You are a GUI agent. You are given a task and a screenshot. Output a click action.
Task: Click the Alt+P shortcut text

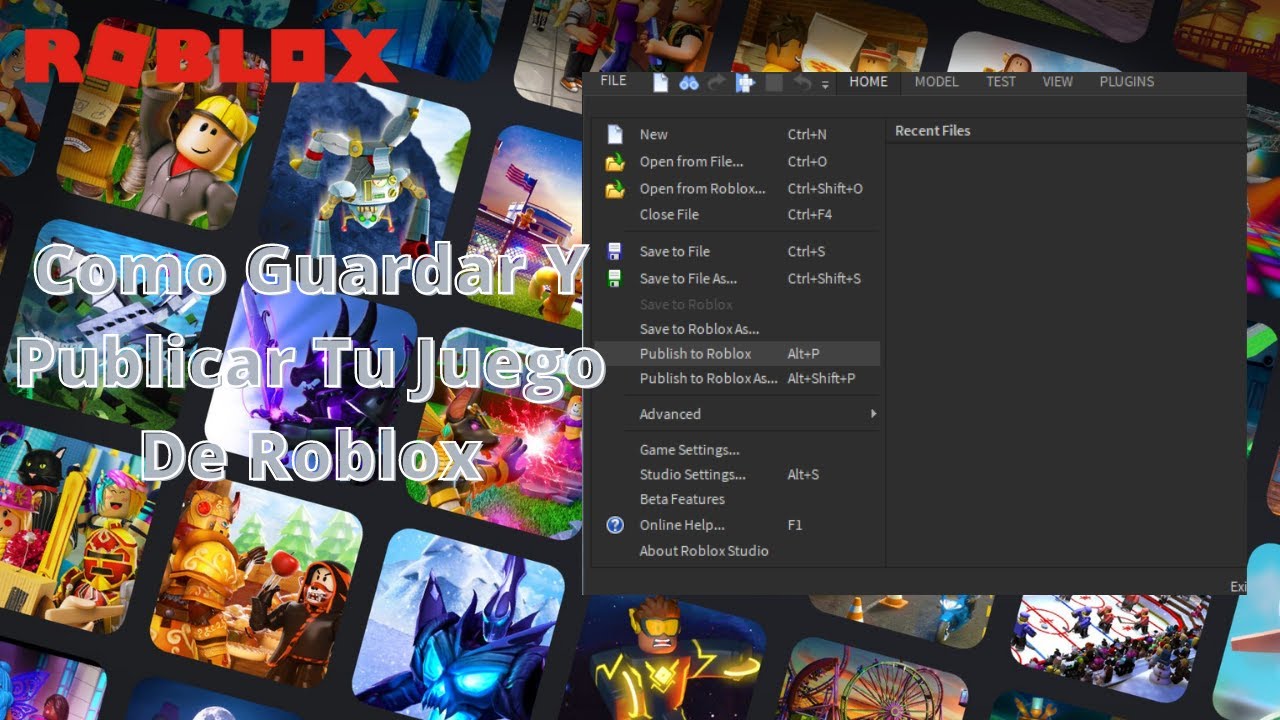coord(803,353)
